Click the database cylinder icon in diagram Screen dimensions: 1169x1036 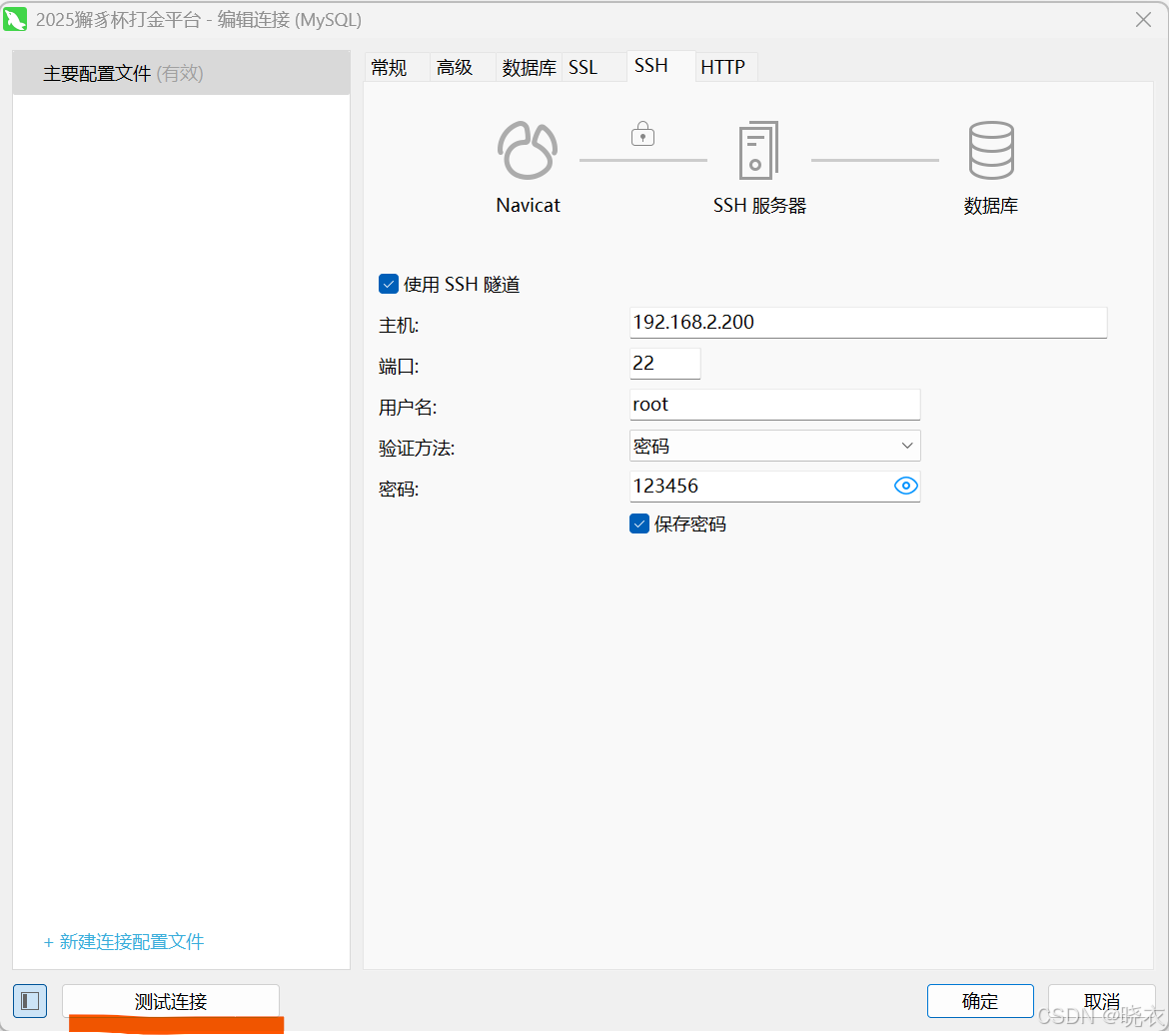(x=991, y=151)
